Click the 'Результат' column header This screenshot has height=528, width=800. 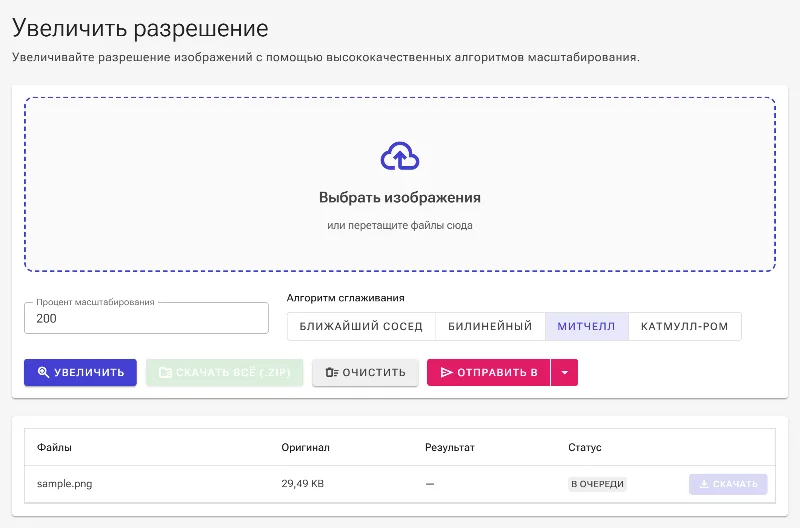click(450, 447)
